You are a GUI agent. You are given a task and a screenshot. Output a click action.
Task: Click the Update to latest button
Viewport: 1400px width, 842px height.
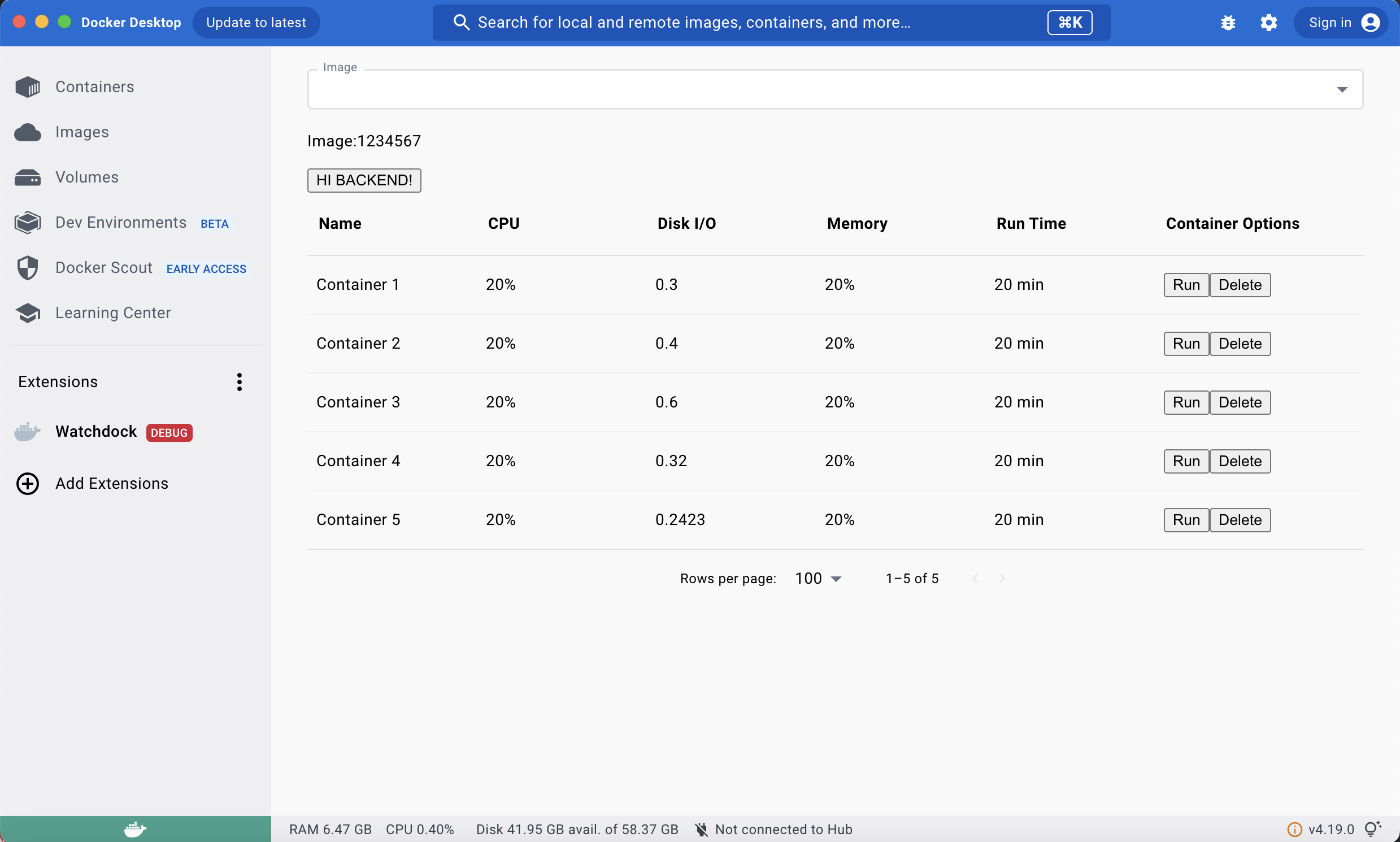point(256,23)
